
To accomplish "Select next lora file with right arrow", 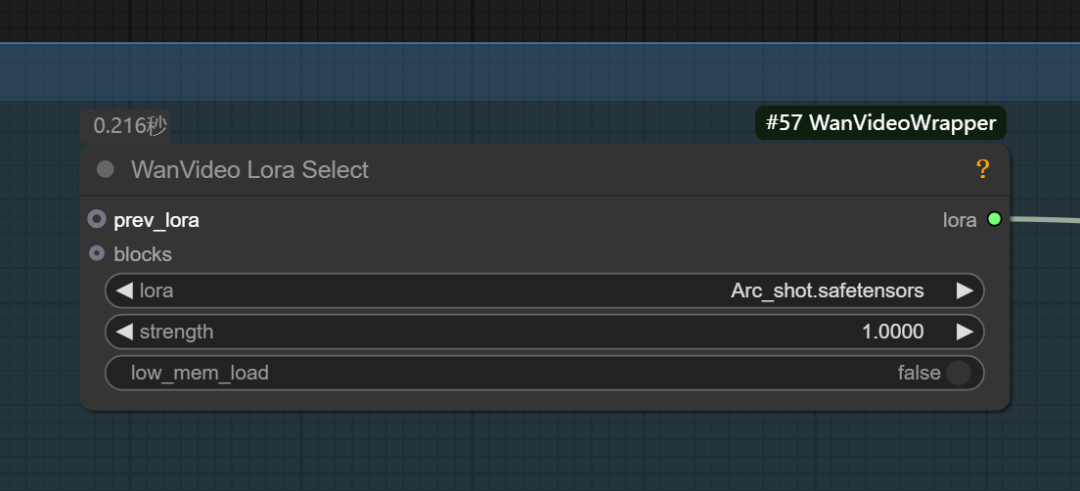I will (965, 291).
